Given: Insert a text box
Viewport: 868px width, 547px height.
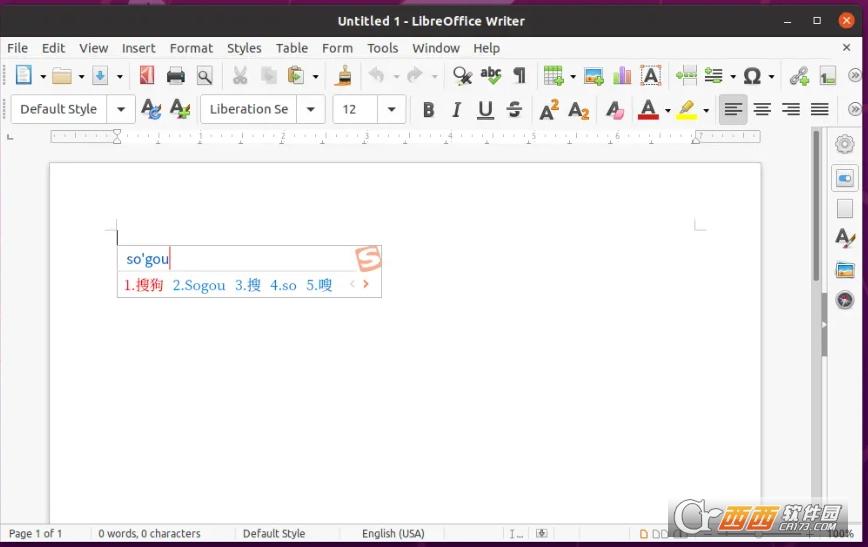Looking at the screenshot, I should coord(651,76).
